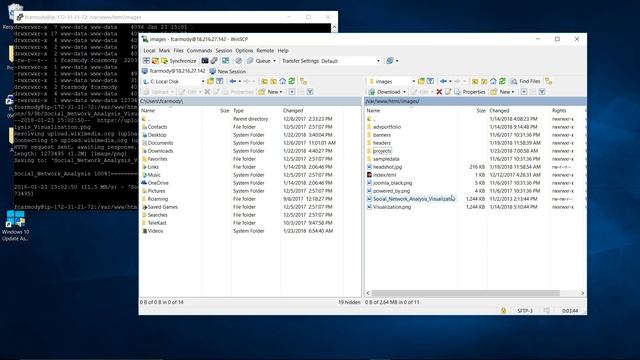Open the Help menu
Viewport: 640px width, 360px height.
(283, 51)
